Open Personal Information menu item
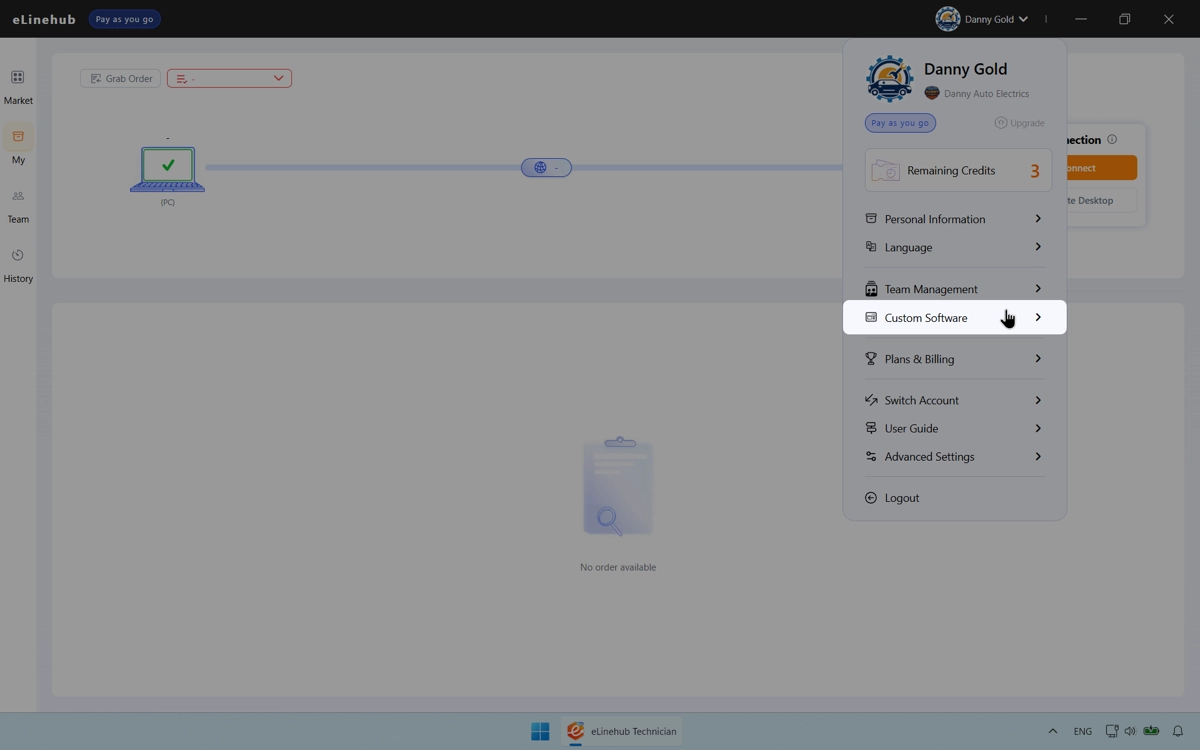 click(955, 219)
